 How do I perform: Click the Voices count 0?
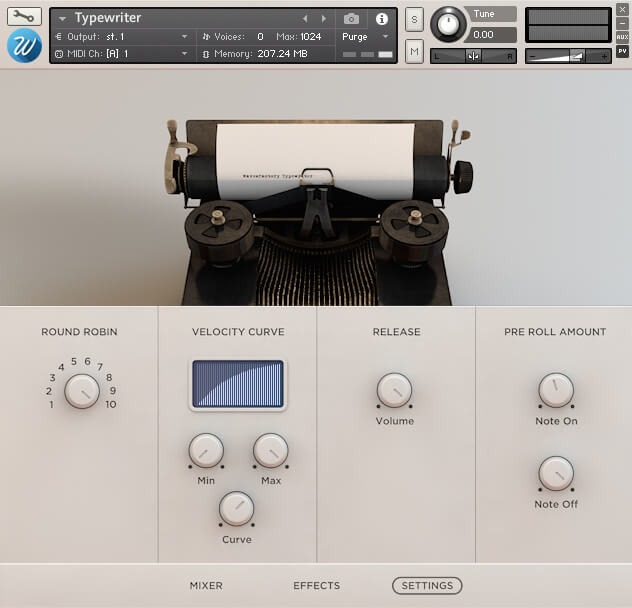click(260, 37)
